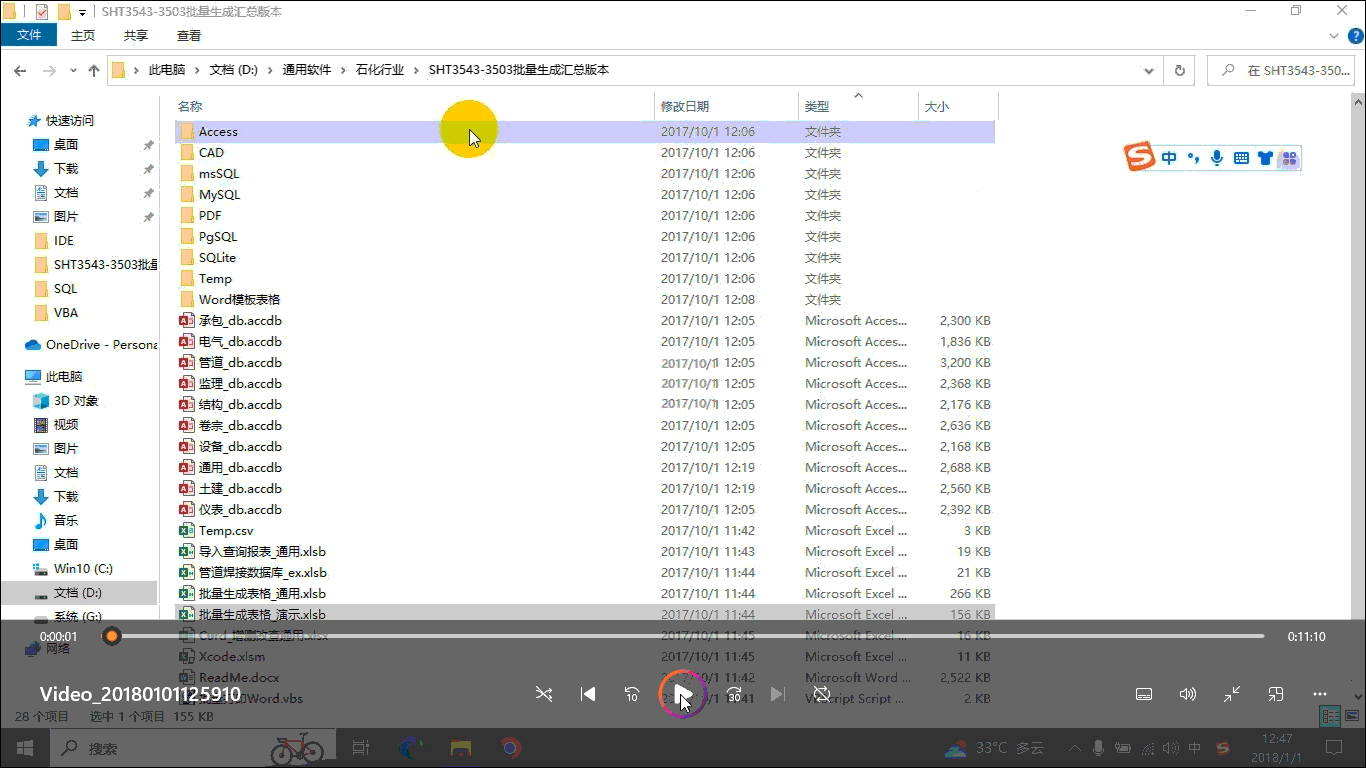Expand the breadcrumb chevron after 石化行业

click(x=416, y=70)
